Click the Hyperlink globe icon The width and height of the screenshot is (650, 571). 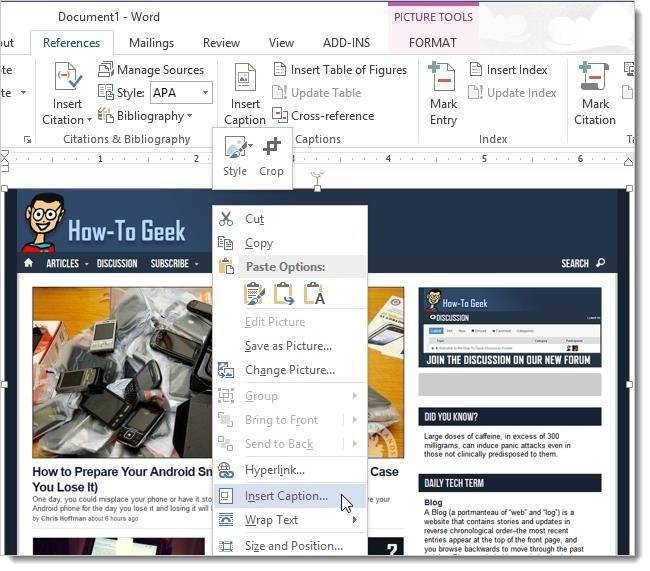point(226,470)
